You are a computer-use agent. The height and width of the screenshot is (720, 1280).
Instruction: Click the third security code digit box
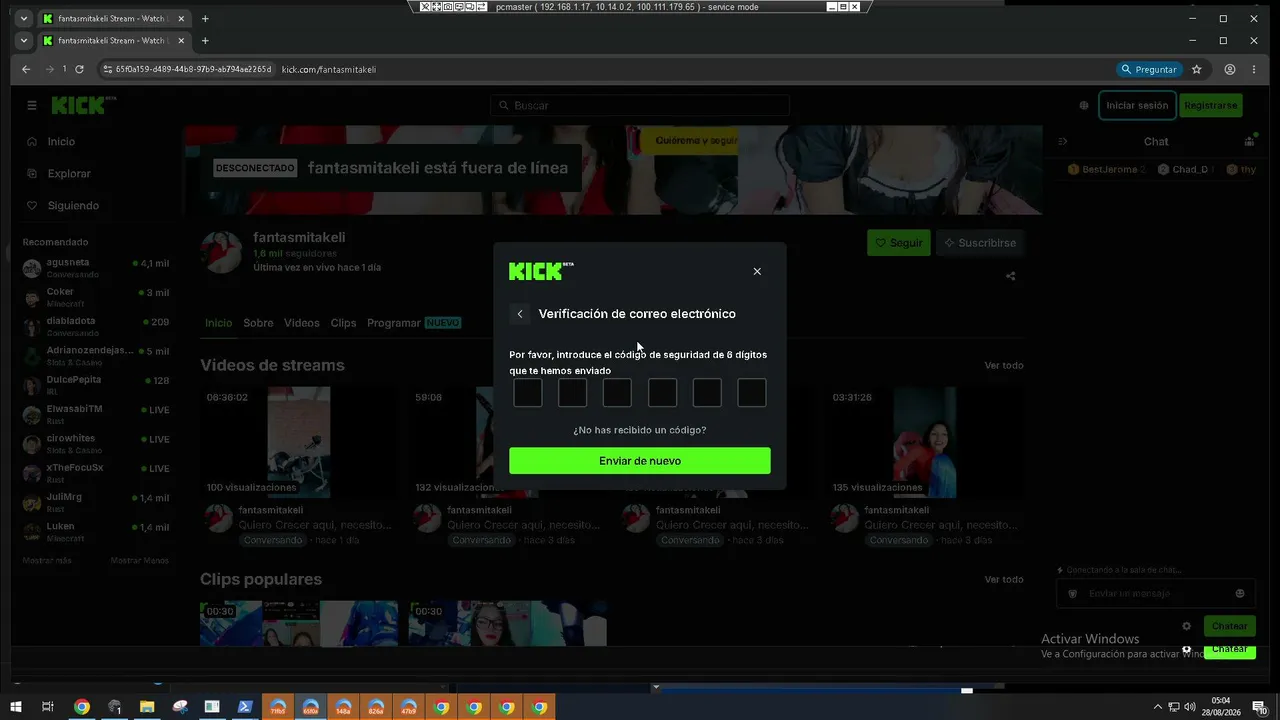pos(617,393)
